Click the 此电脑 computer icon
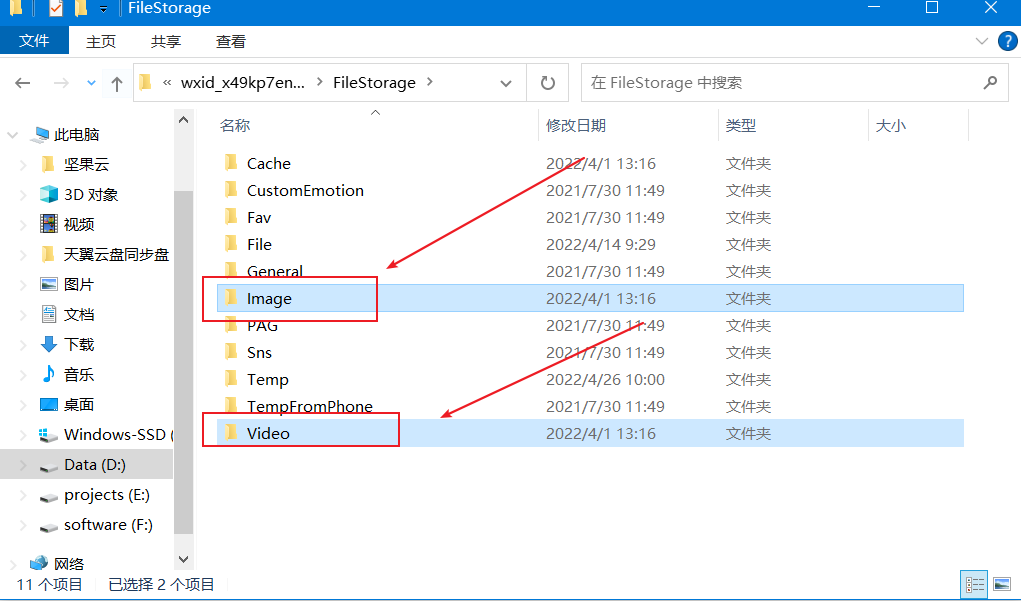 coord(40,134)
